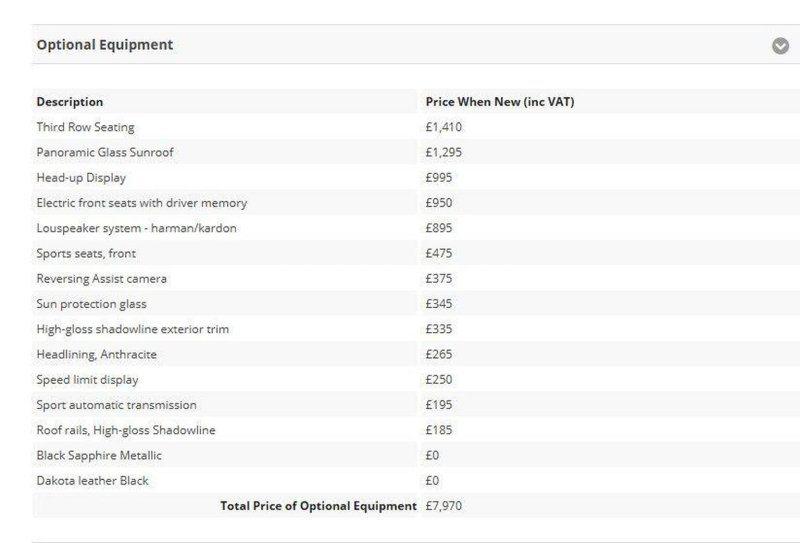Image resolution: width=800 pixels, height=543 pixels.
Task: Click the Optional Equipment heading
Action: (105, 45)
